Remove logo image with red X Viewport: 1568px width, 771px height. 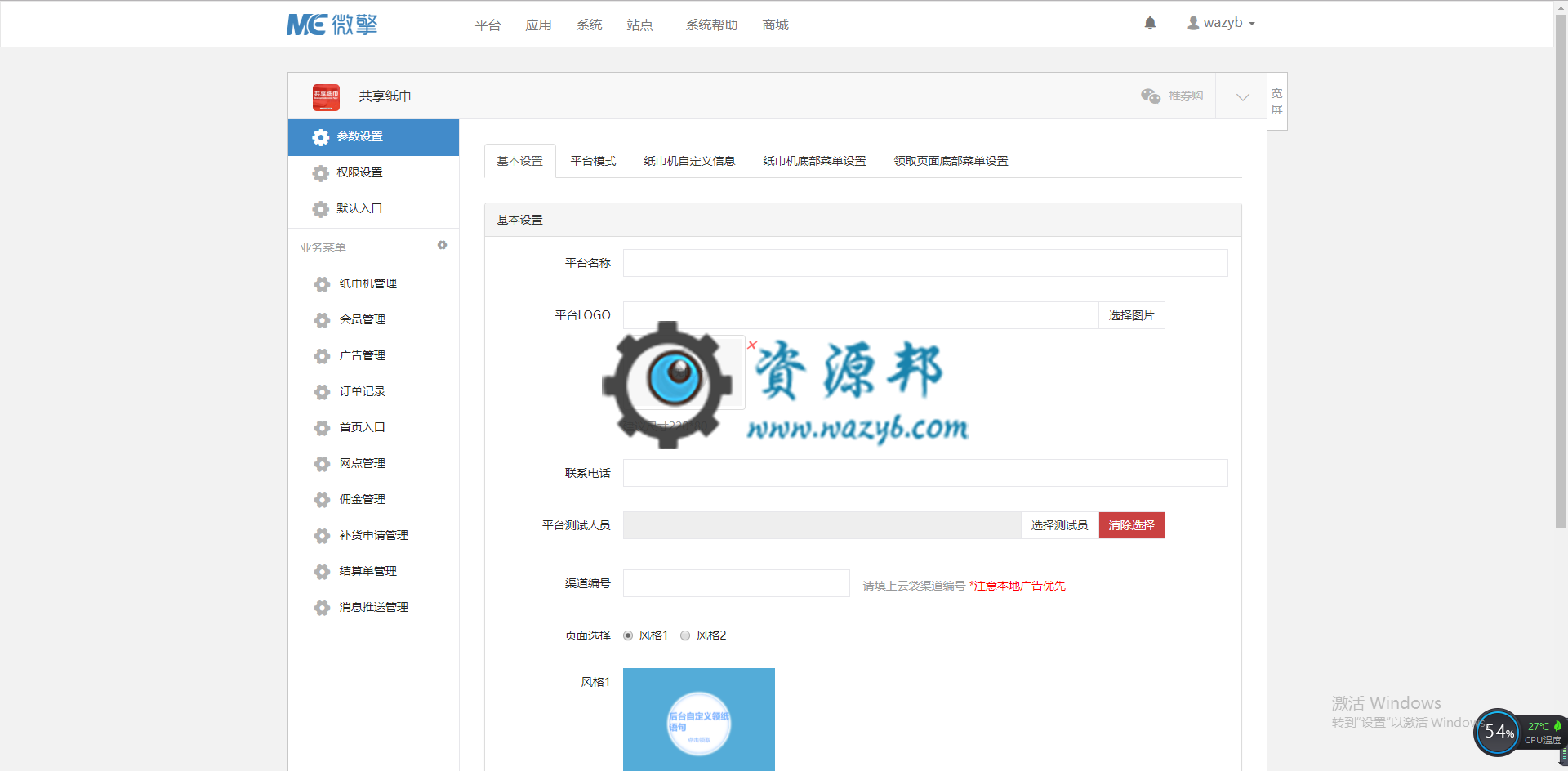[x=752, y=345]
